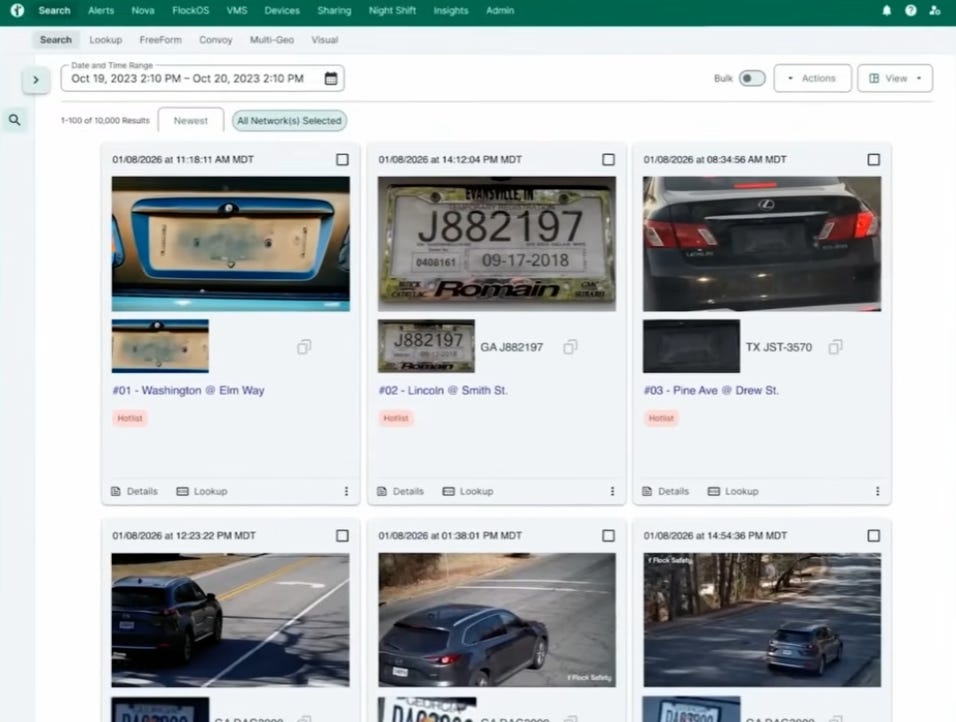
Task: Open Details on Lincoln @ Smith St. card
Action: point(401,491)
